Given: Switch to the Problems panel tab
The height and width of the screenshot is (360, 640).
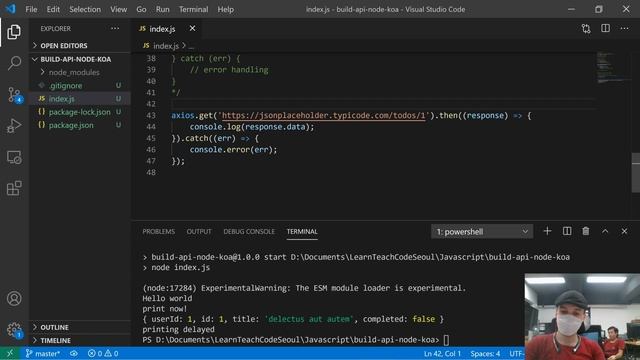Looking at the screenshot, I should pyautogui.click(x=158, y=231).
